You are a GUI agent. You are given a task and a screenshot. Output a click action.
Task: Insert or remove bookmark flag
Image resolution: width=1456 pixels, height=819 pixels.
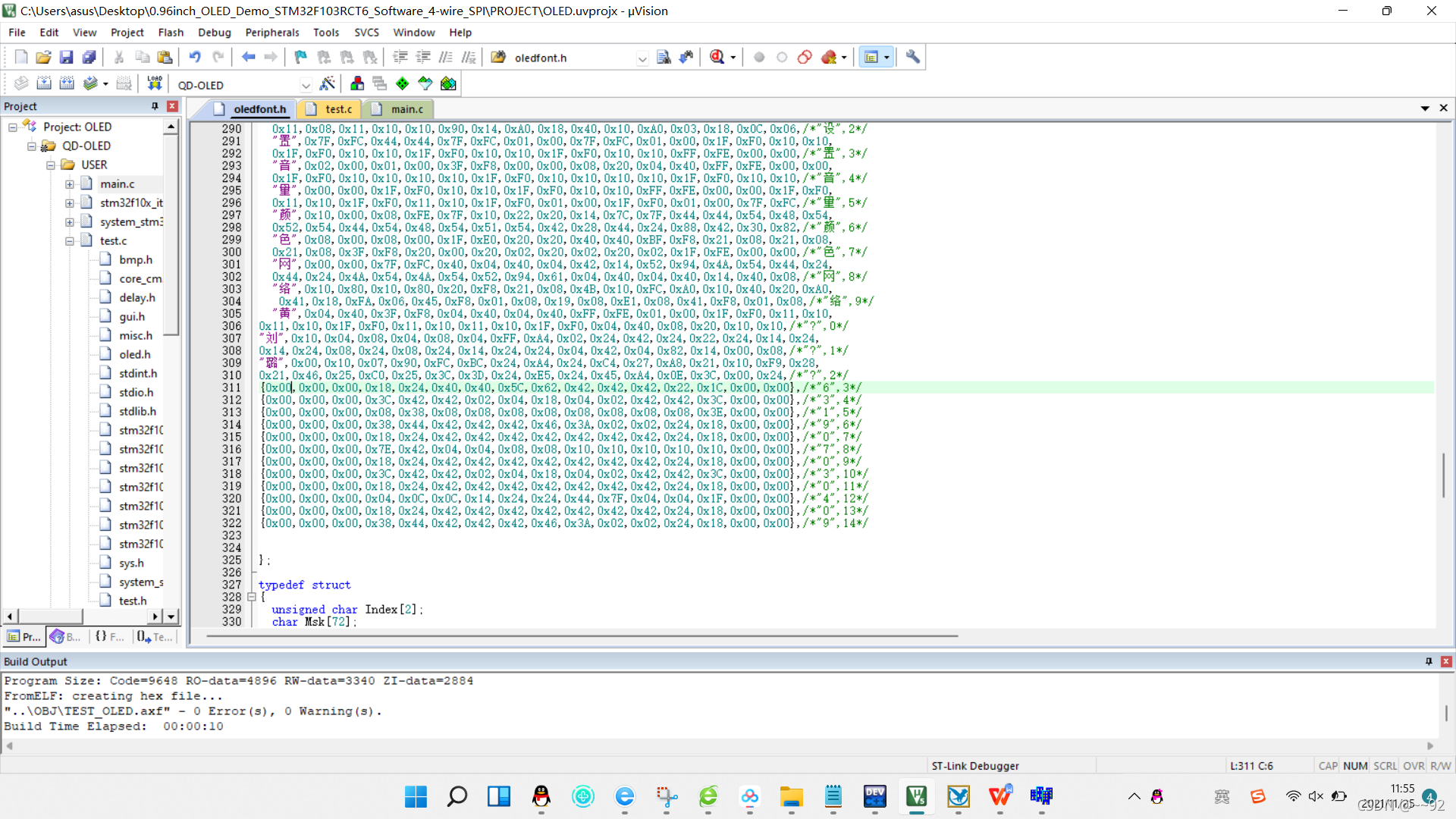pos(301,58)
